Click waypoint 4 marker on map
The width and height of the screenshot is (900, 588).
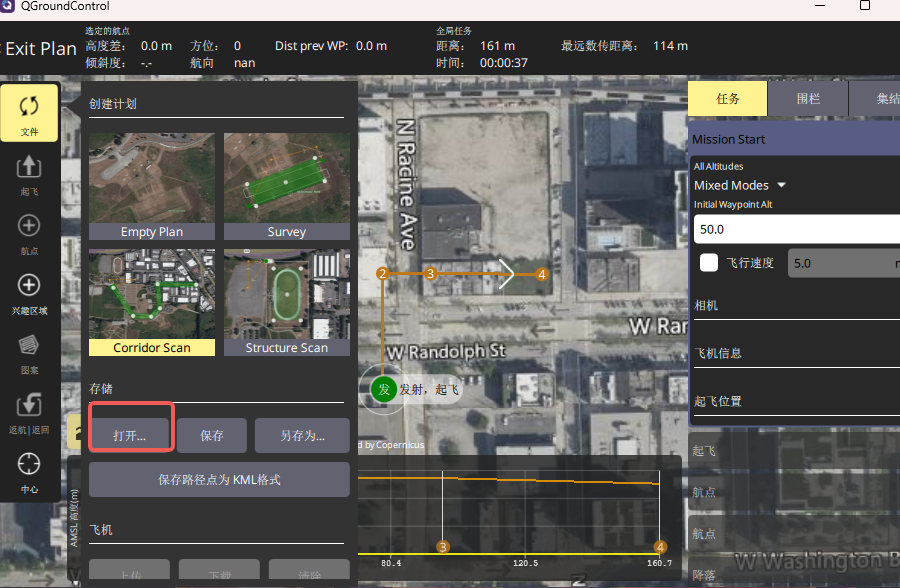point(541,274)
